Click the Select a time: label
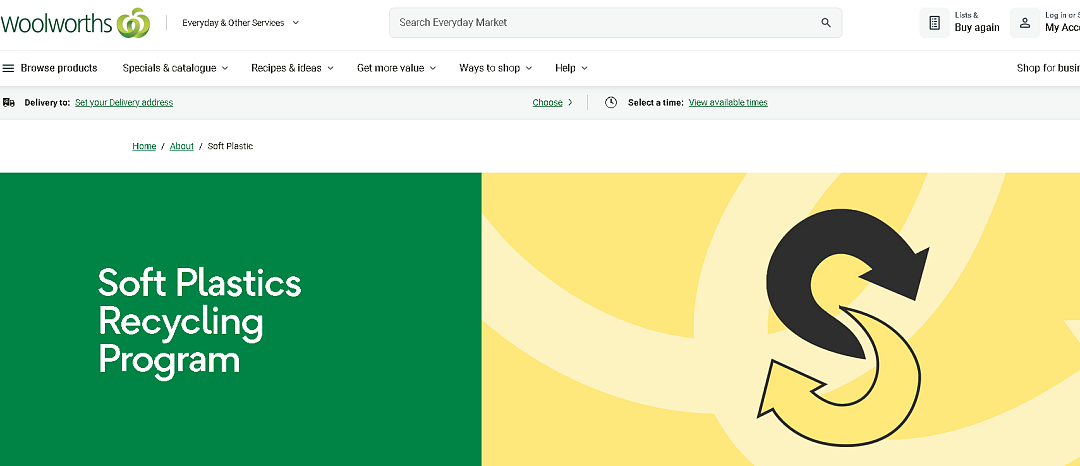Image resolution: width=1080 pixels, height=466 pixels. (656, 103)
